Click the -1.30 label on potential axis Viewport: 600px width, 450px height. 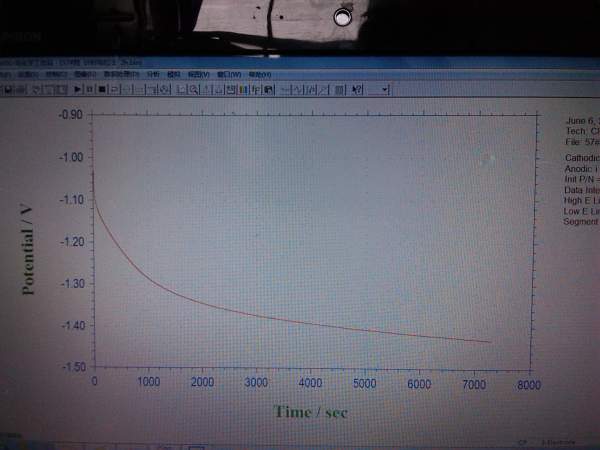tap(72, 283)
